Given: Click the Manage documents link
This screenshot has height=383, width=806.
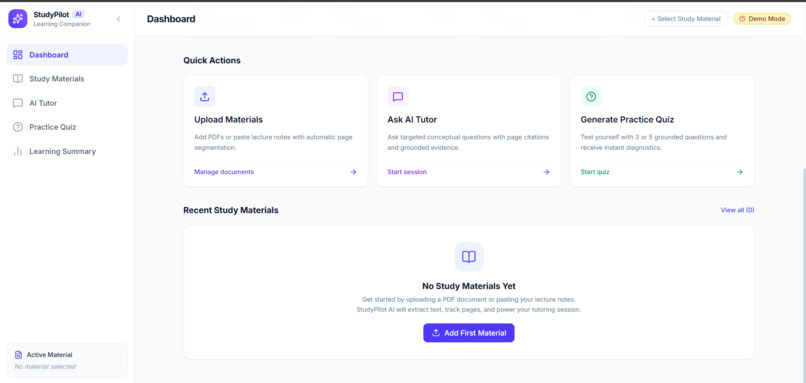Looking at the screenshot, I should [224, 172].
